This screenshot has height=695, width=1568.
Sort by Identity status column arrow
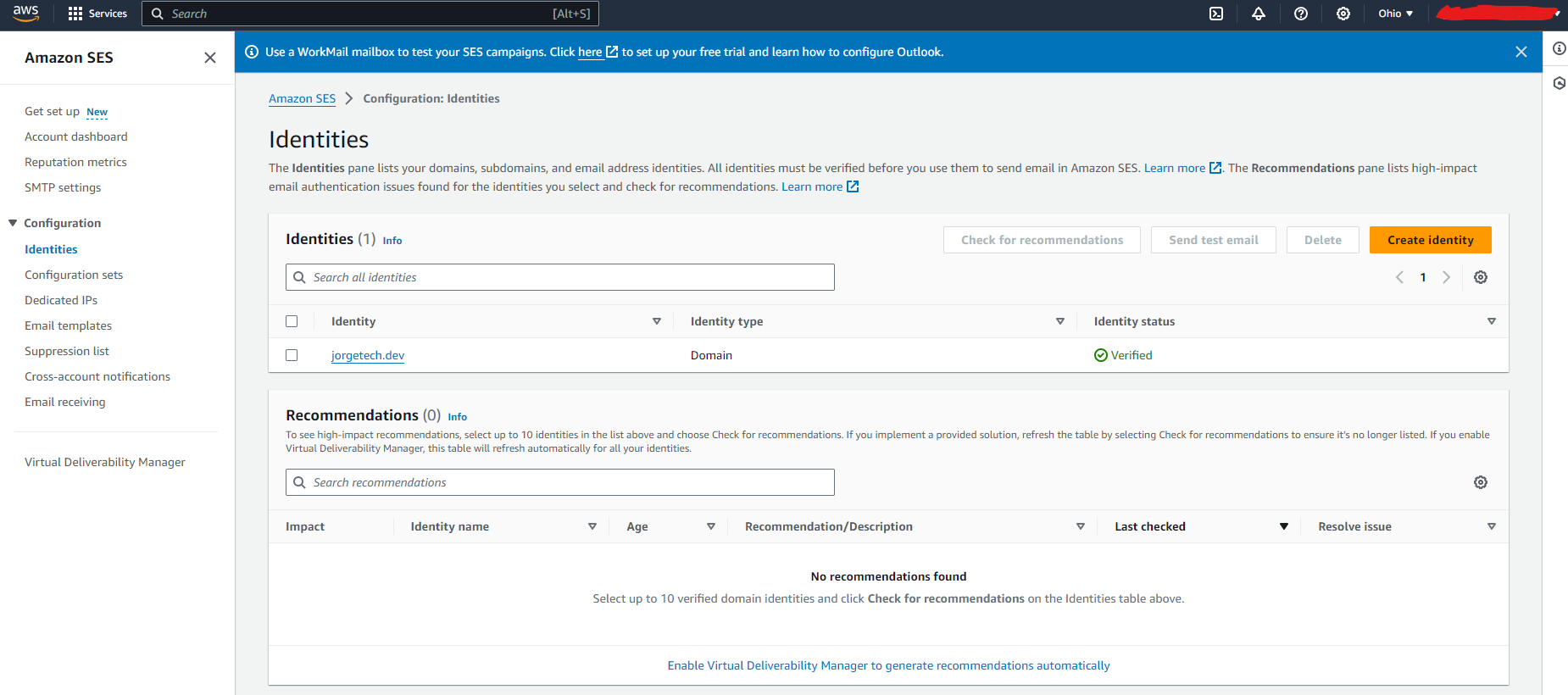point(1492,321)
